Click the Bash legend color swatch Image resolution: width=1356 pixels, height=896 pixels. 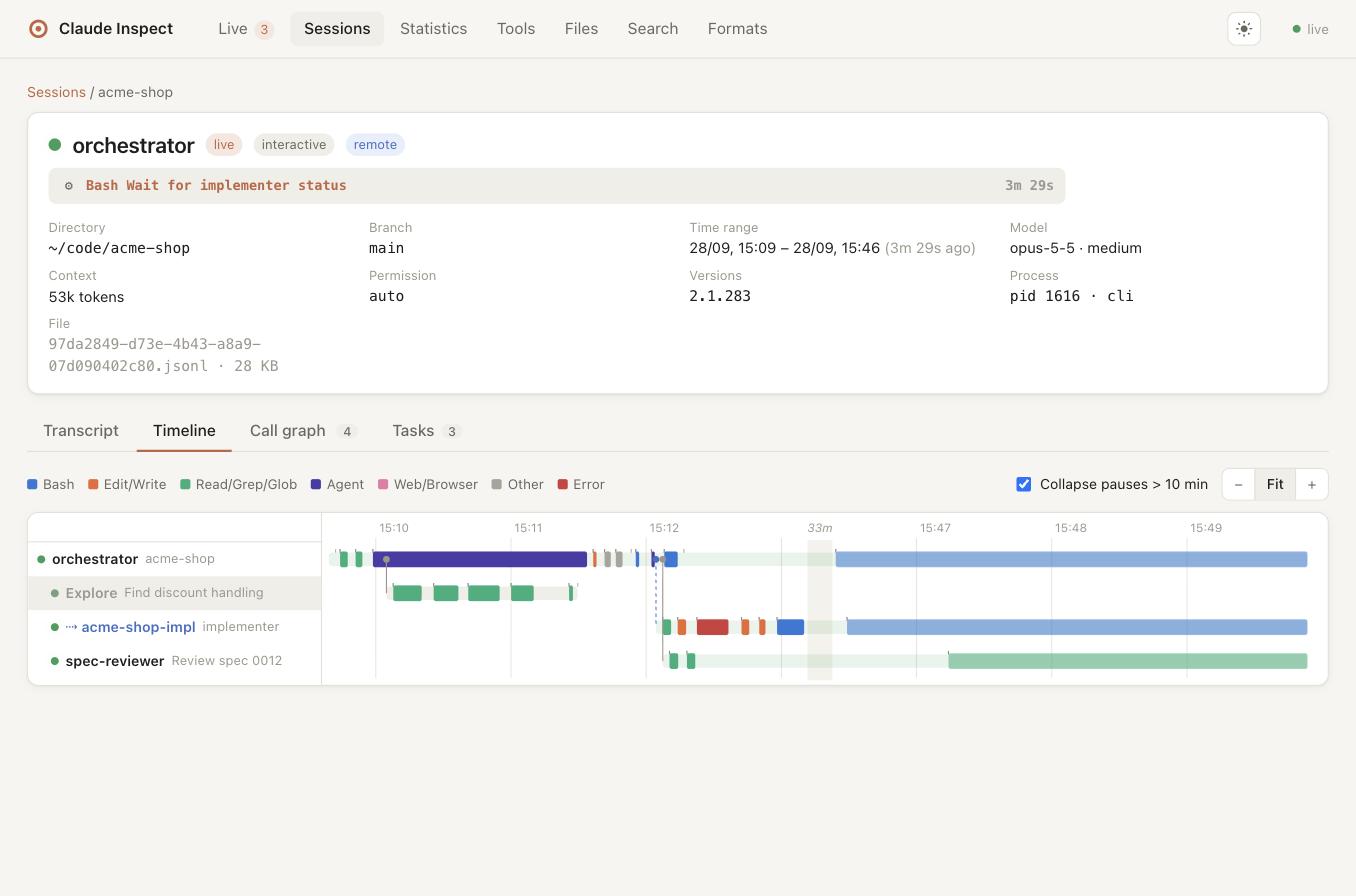[x=32, y=485]
